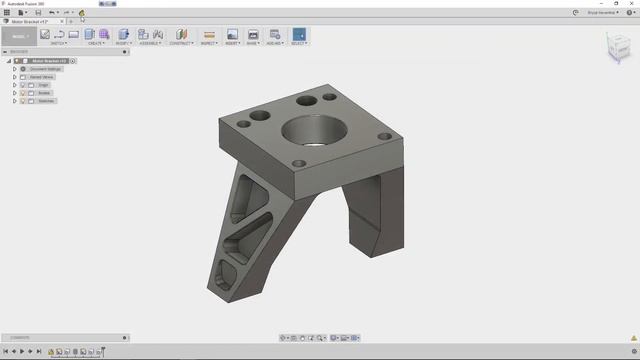Open the Help dropdown

coord(631,13)
